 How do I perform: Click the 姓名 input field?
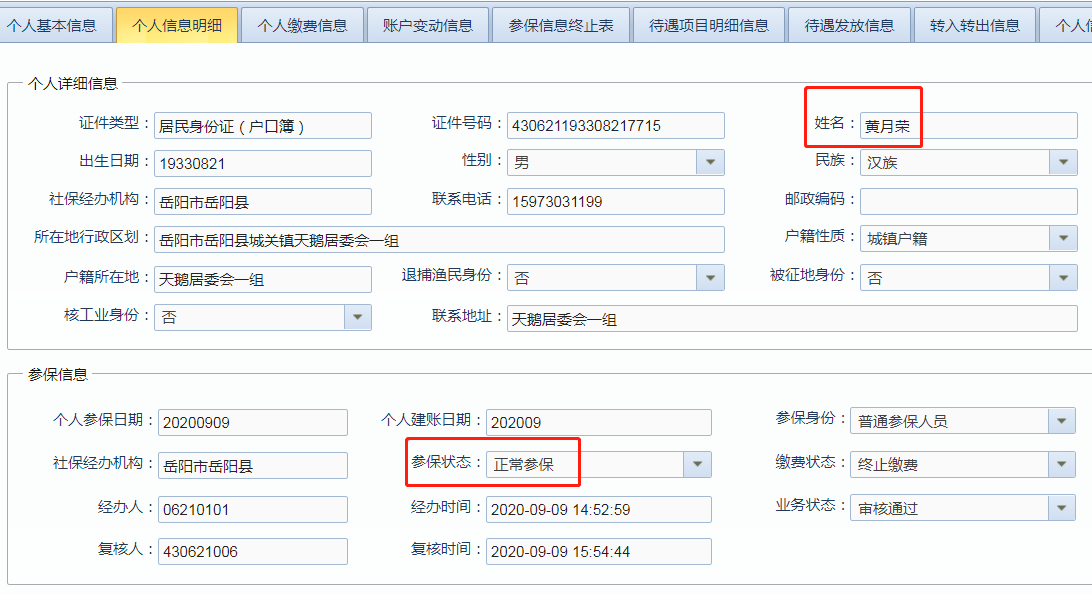(966, 126)
